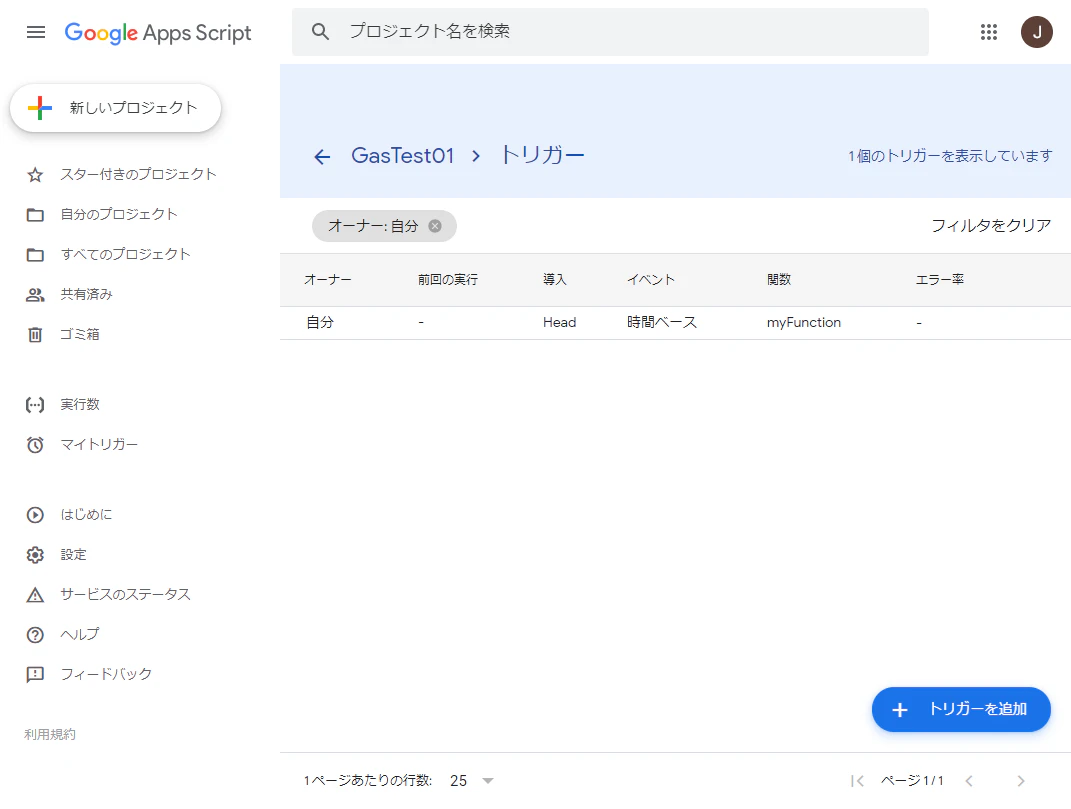Select the 時間ベース event cell
Viewport: 1071px width, 809px height.
tap(662, 323)
